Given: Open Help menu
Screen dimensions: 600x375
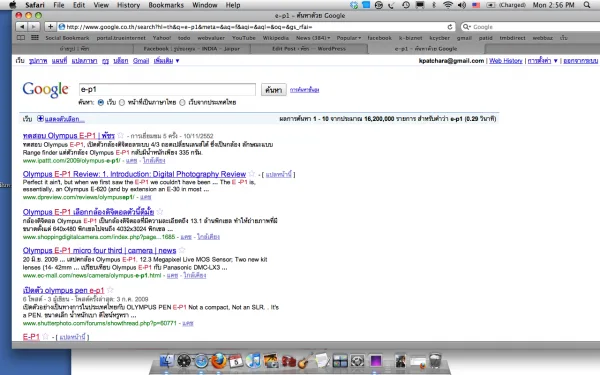Looking at the screenshot, I should point(233,5).
